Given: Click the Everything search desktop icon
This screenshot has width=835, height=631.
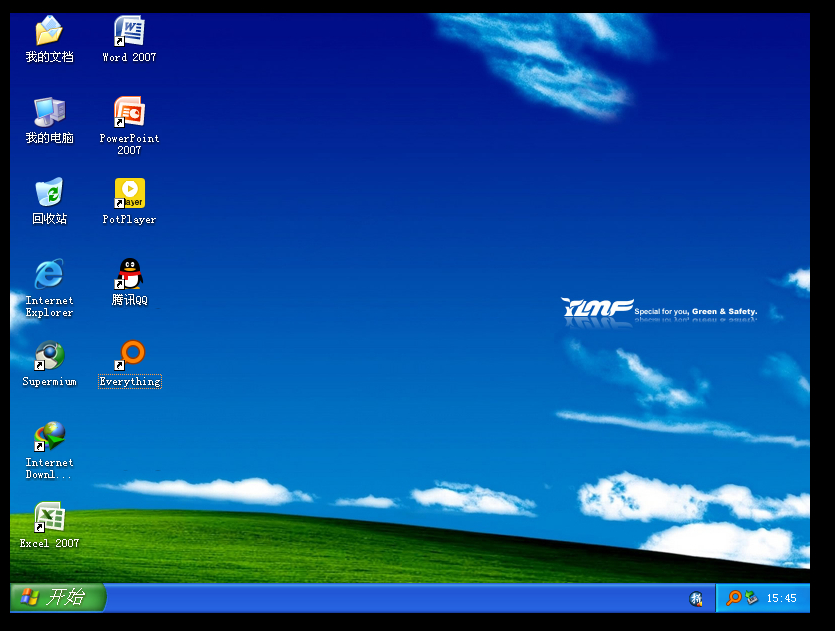Looking at the screenshot, I should coord(130,355).
